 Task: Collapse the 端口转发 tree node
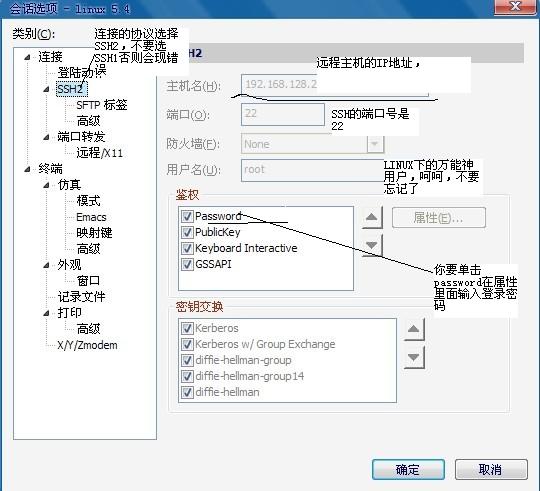point(46,137)
